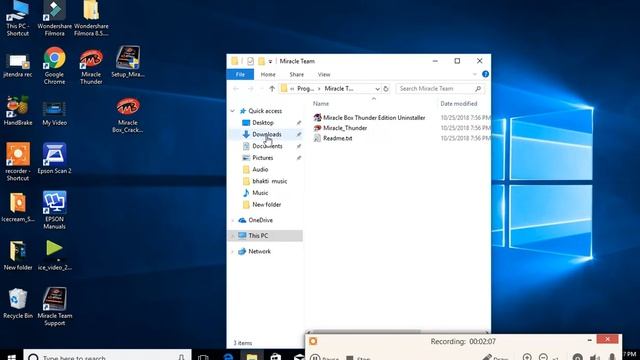Select the Recycle Bin icon

pos(18,303)
